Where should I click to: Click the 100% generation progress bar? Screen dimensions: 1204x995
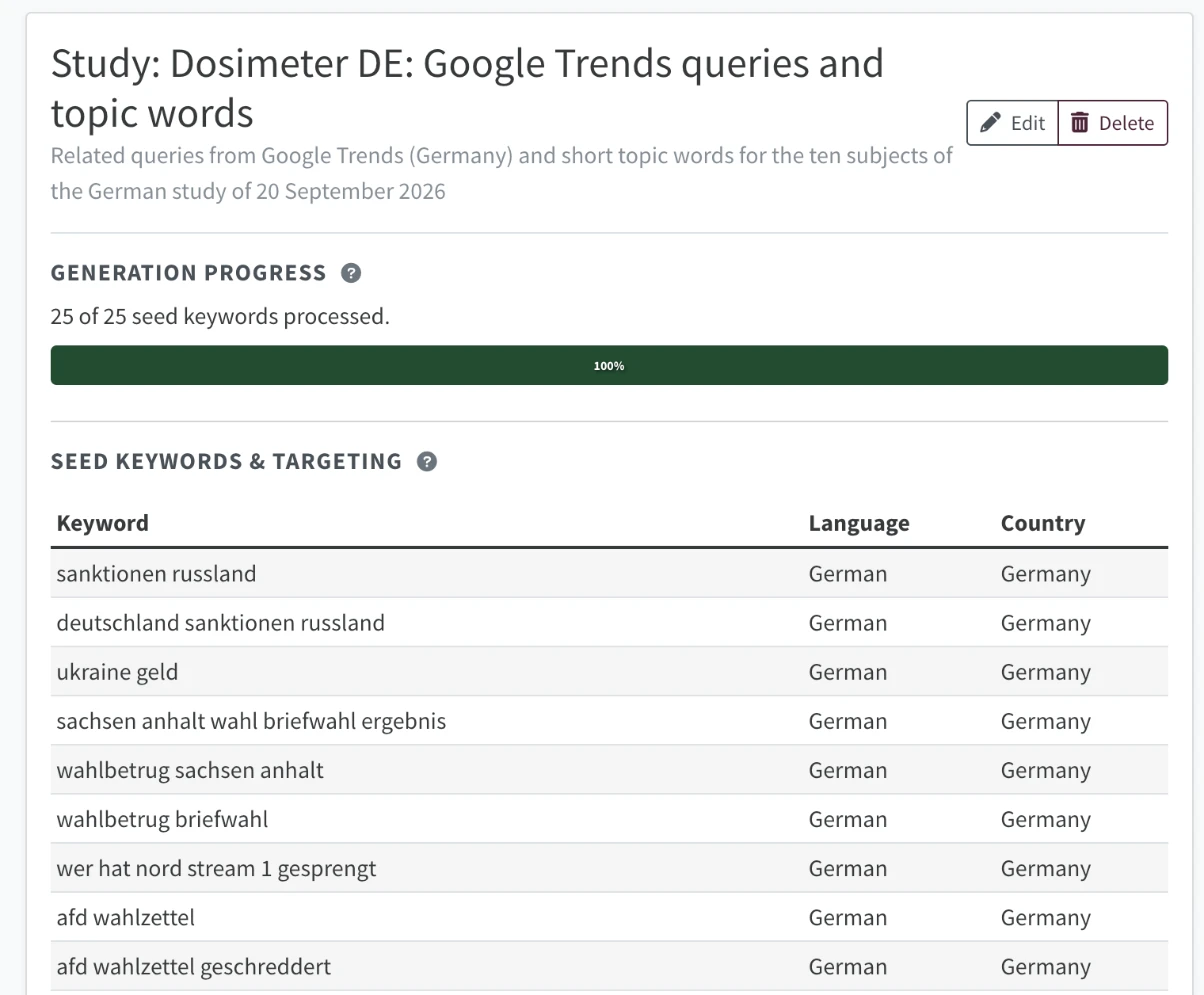pyautogui.click(x=609, y=365)
